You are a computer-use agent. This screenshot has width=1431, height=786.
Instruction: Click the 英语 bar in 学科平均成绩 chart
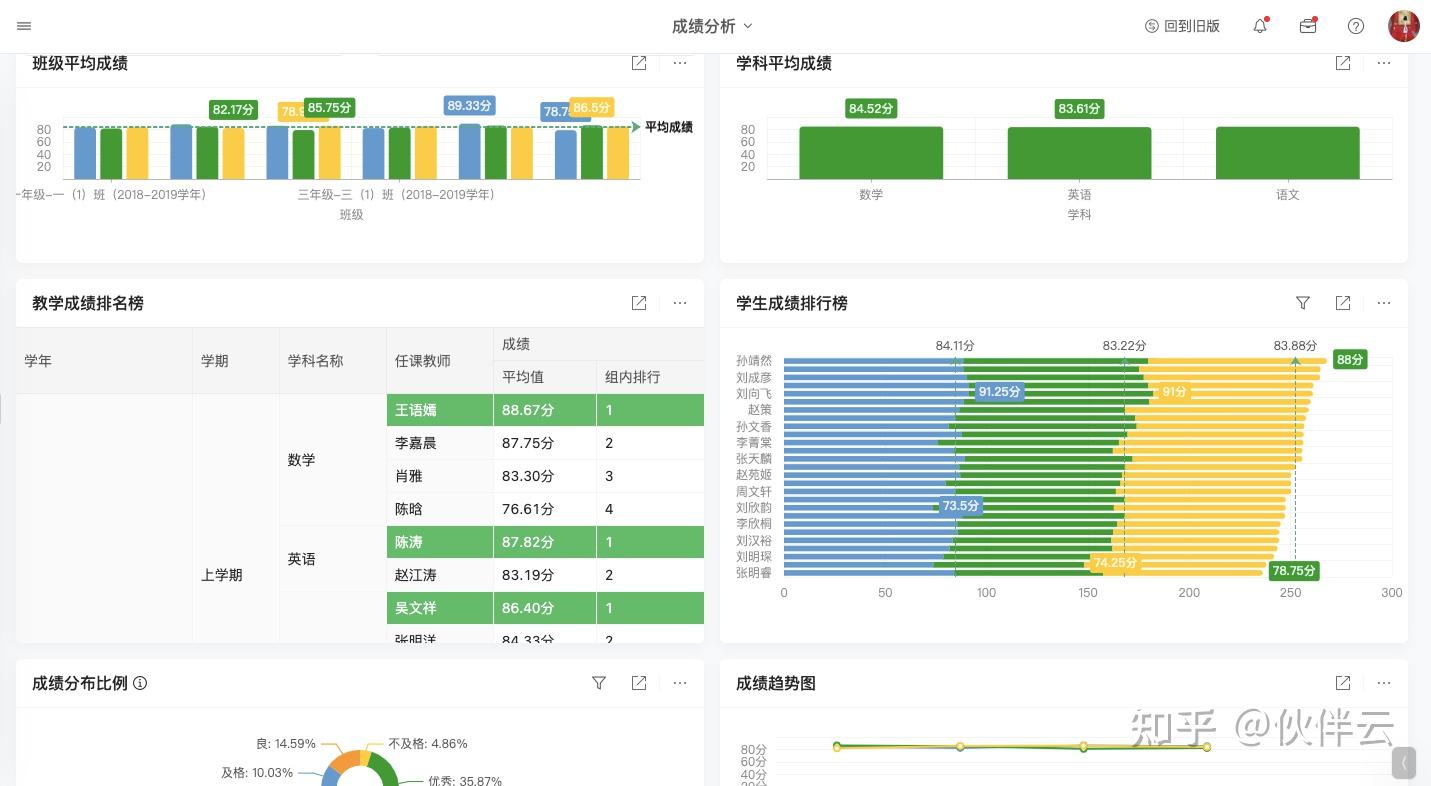pos(1079,153)
